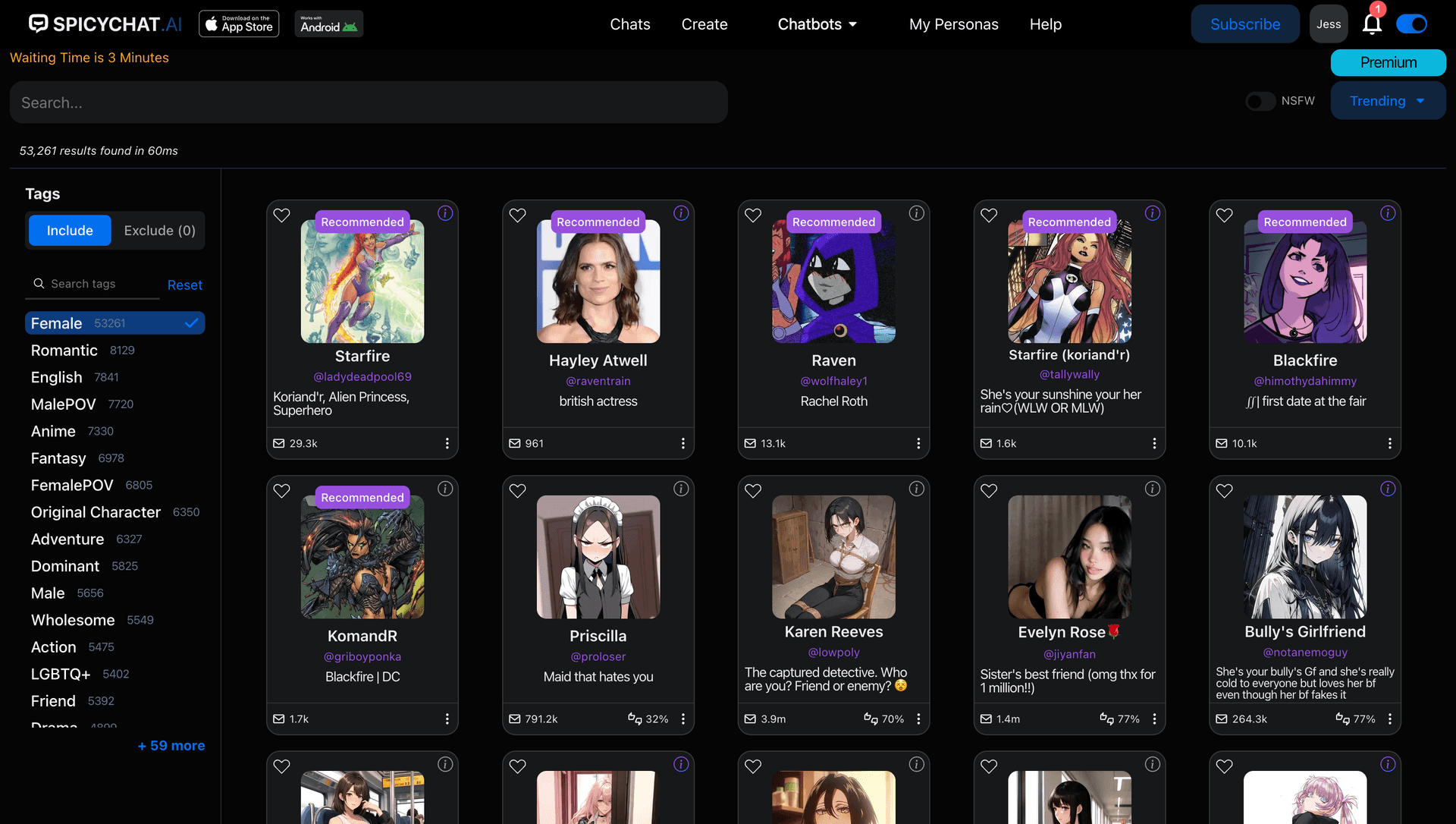
Task: Click heart icon on Priscilla card
Action: 517,491
